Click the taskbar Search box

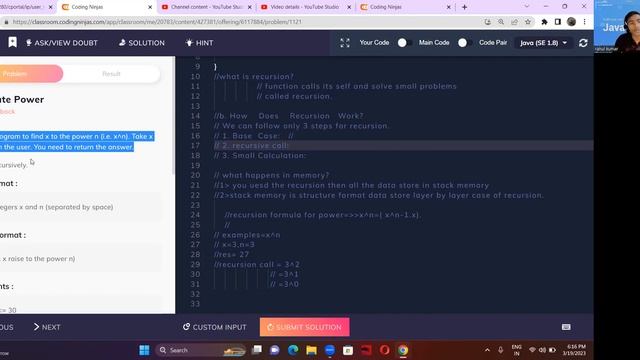point(200,350)
